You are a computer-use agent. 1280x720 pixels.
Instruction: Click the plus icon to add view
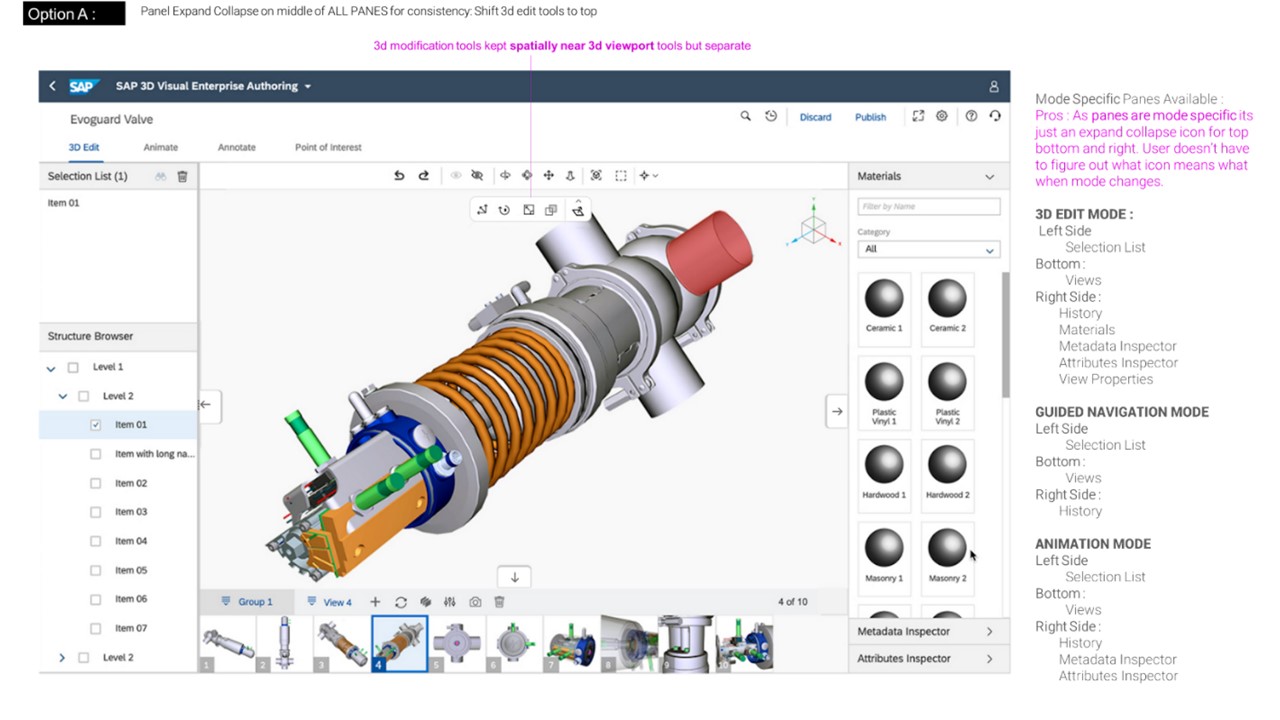[x=375, y=602]
